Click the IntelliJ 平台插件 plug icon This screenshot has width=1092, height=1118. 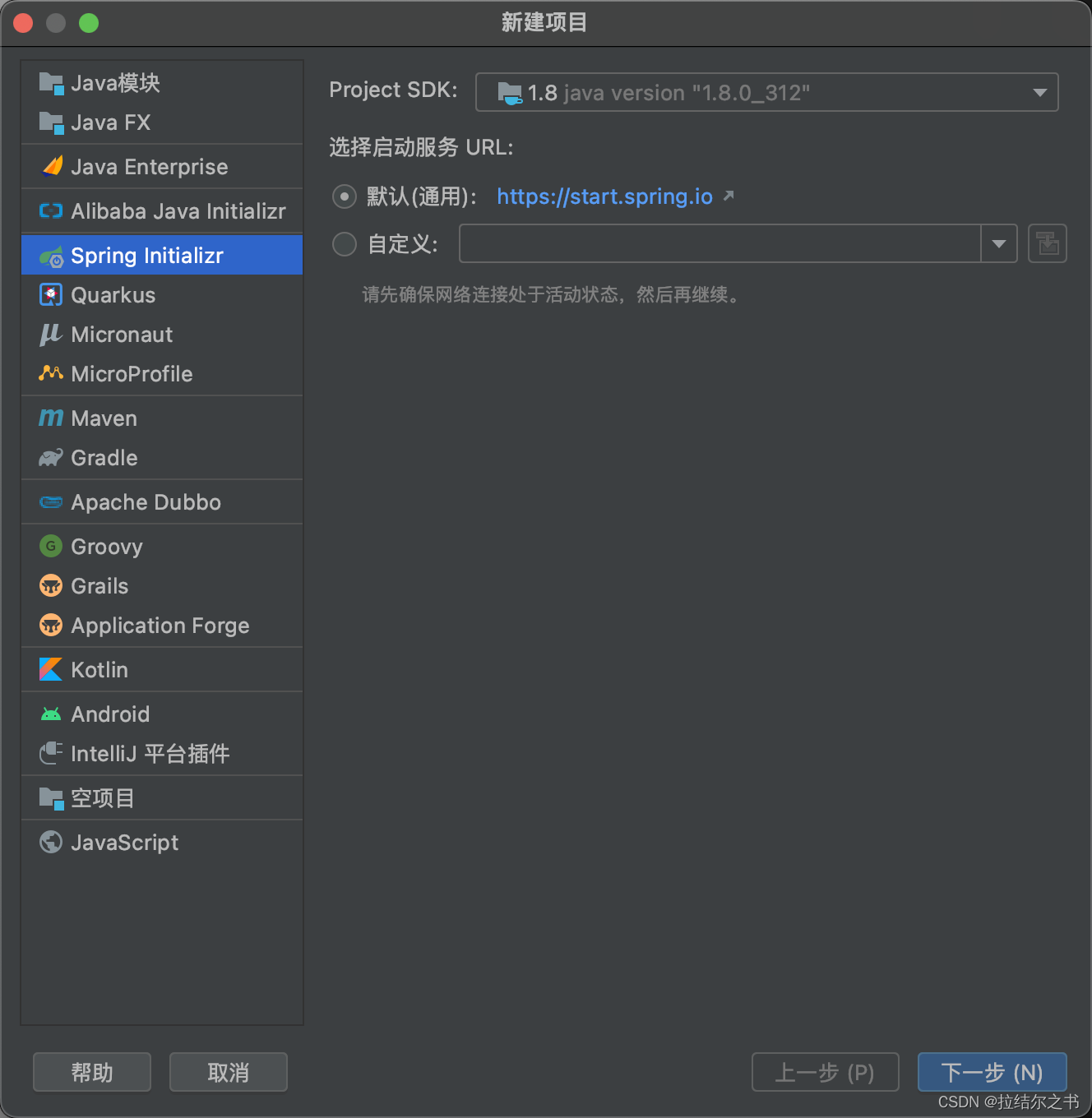[51, 753]
